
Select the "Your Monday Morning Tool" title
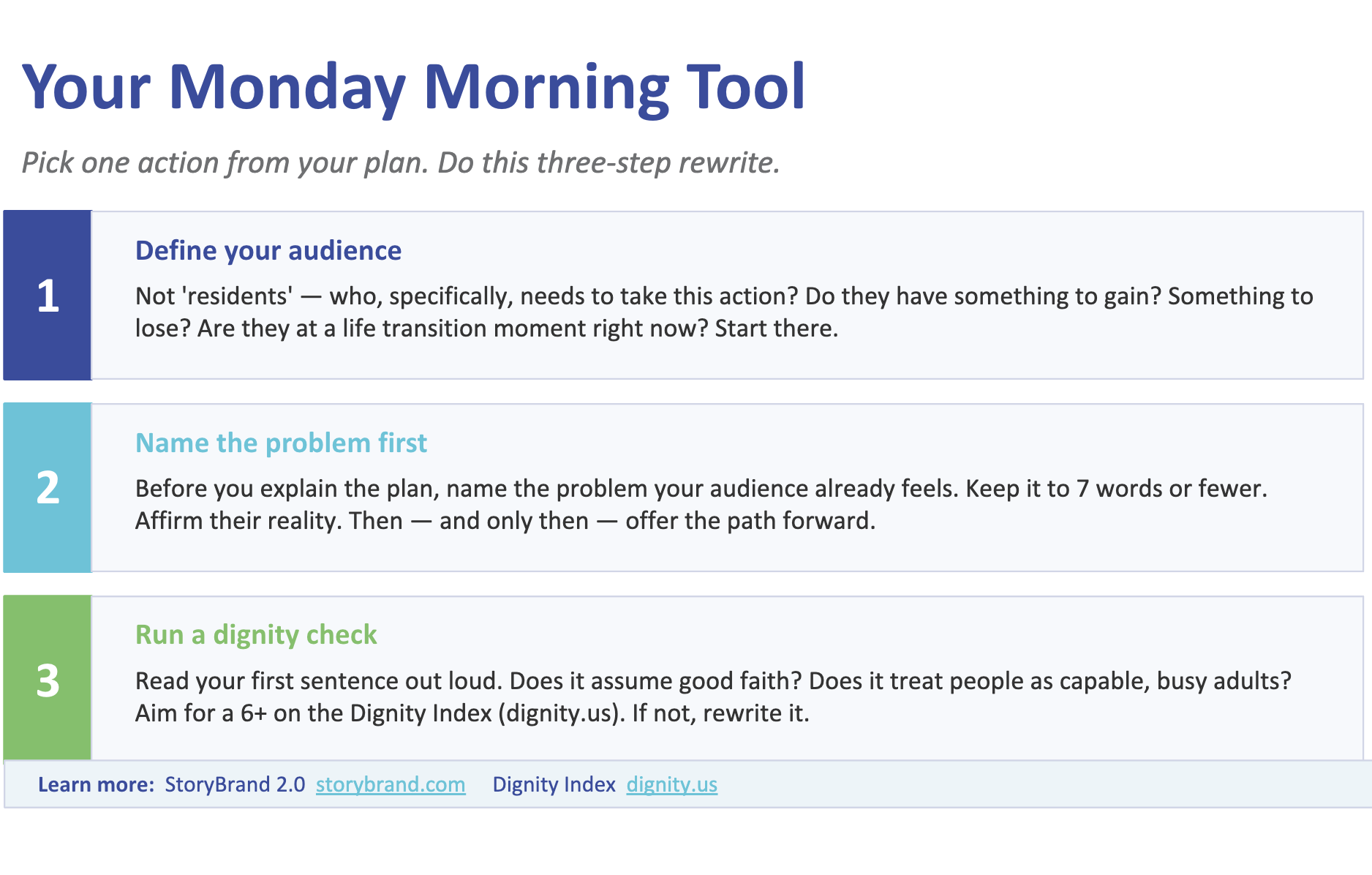(414, 87)
